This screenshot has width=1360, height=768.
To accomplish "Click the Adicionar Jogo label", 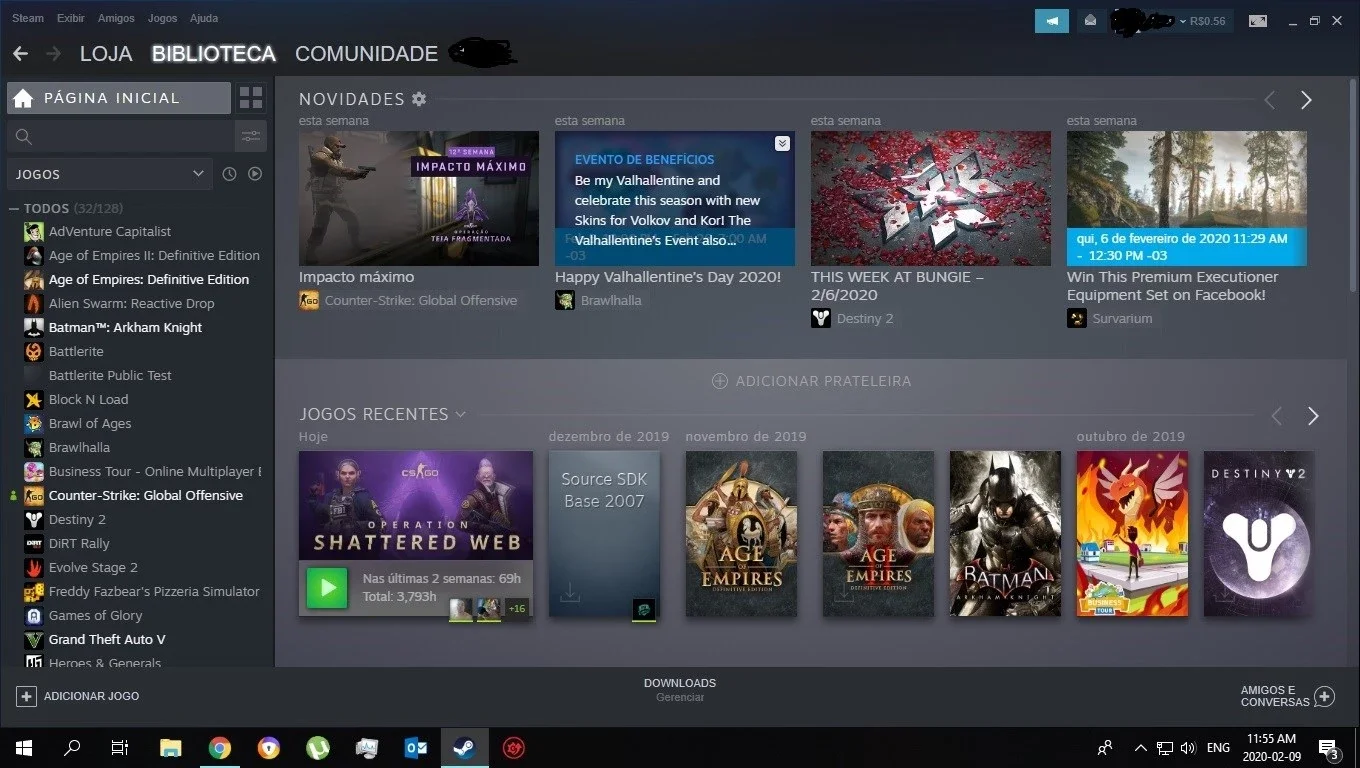I will pyautogui.click(x=92, y=696).
